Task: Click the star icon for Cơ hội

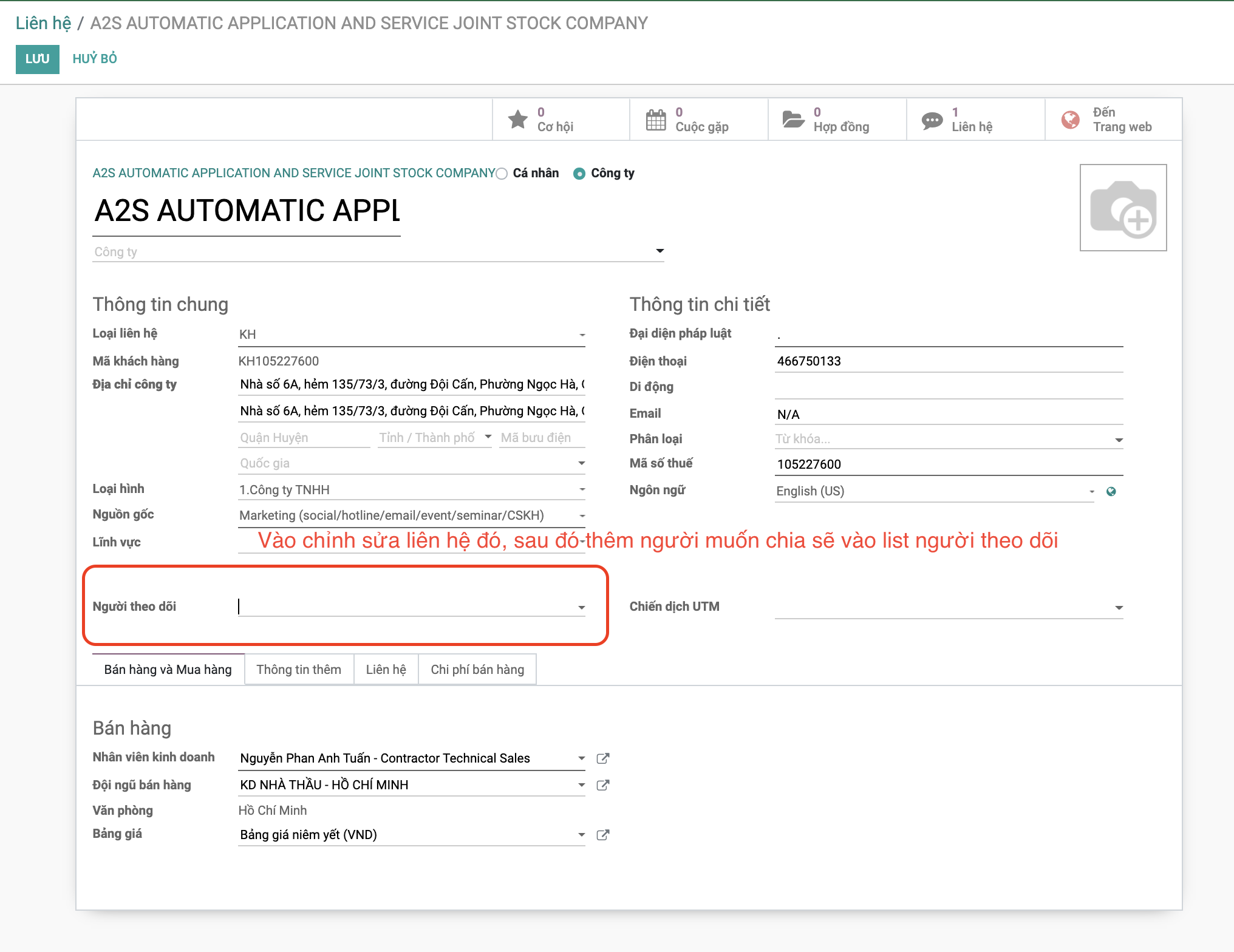Action: pos(517,119)
